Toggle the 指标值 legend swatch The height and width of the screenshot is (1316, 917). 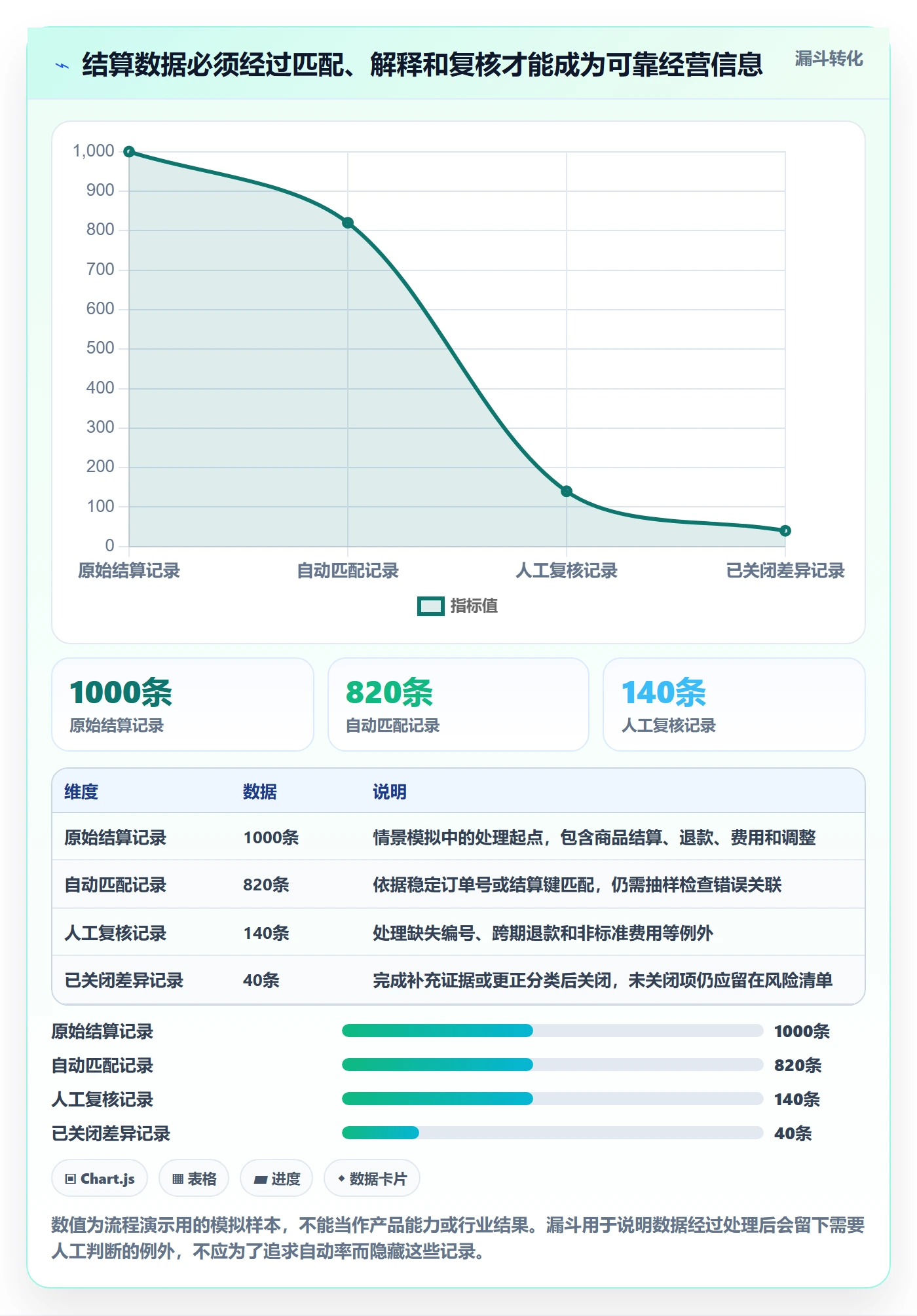click(x=430, y=606)
